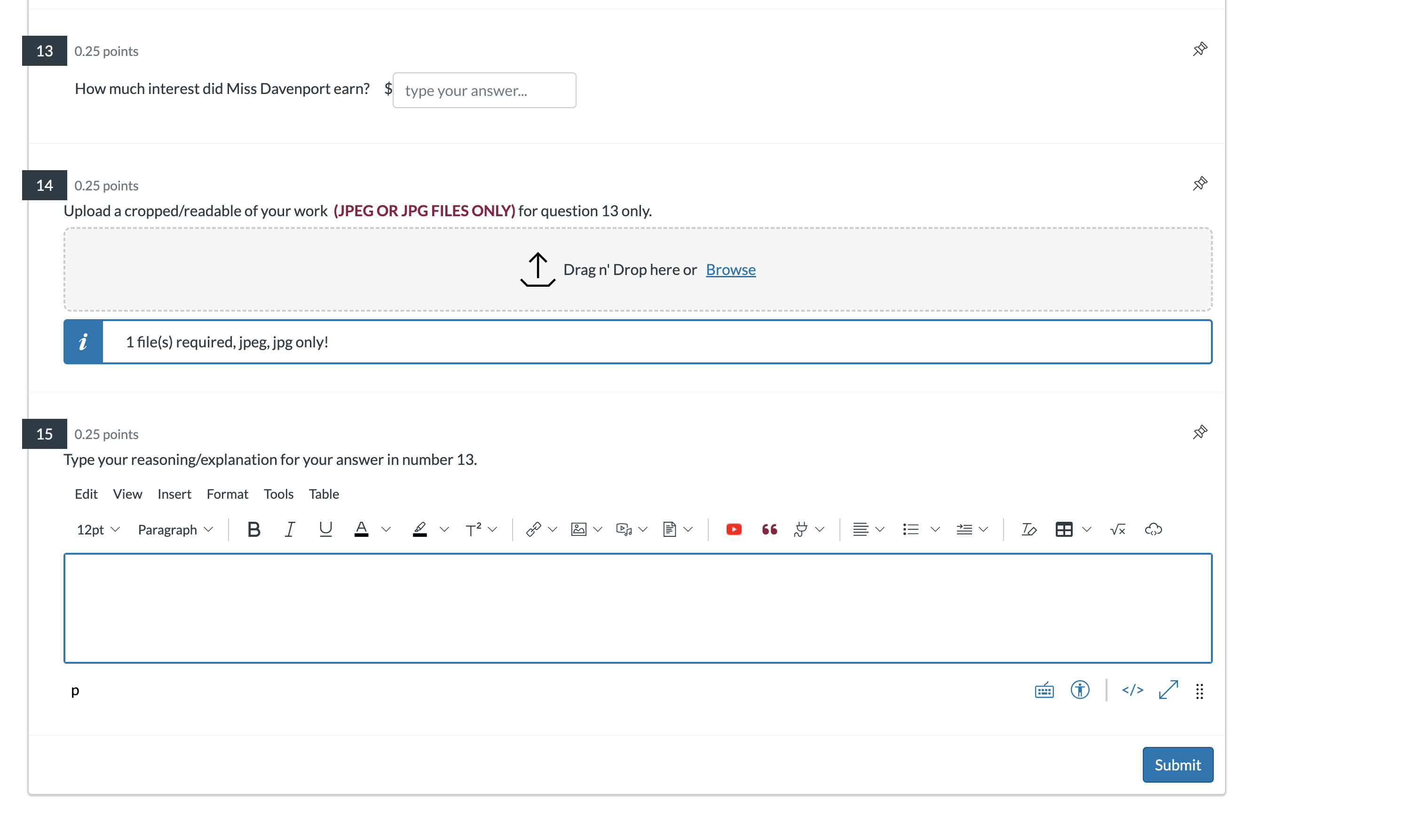The width and height of the screenshot is (1416, 840).
Task: Switch to HTML code view
Action: point(1132,690)
